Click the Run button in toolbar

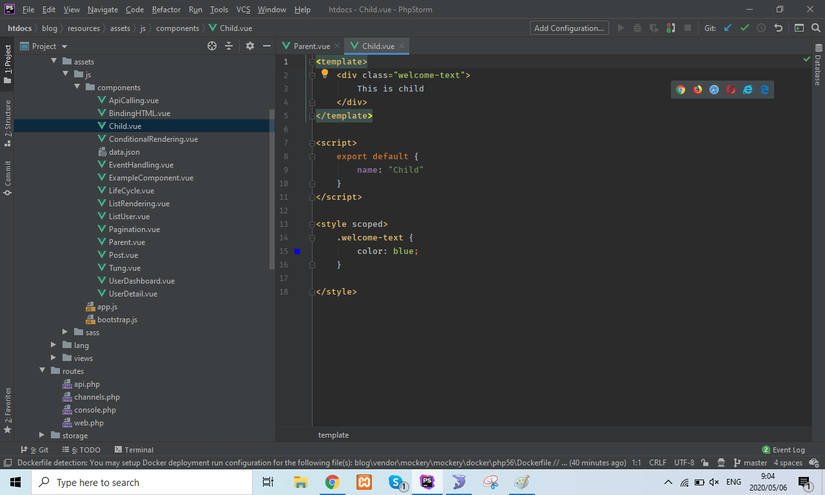[621, 28]
